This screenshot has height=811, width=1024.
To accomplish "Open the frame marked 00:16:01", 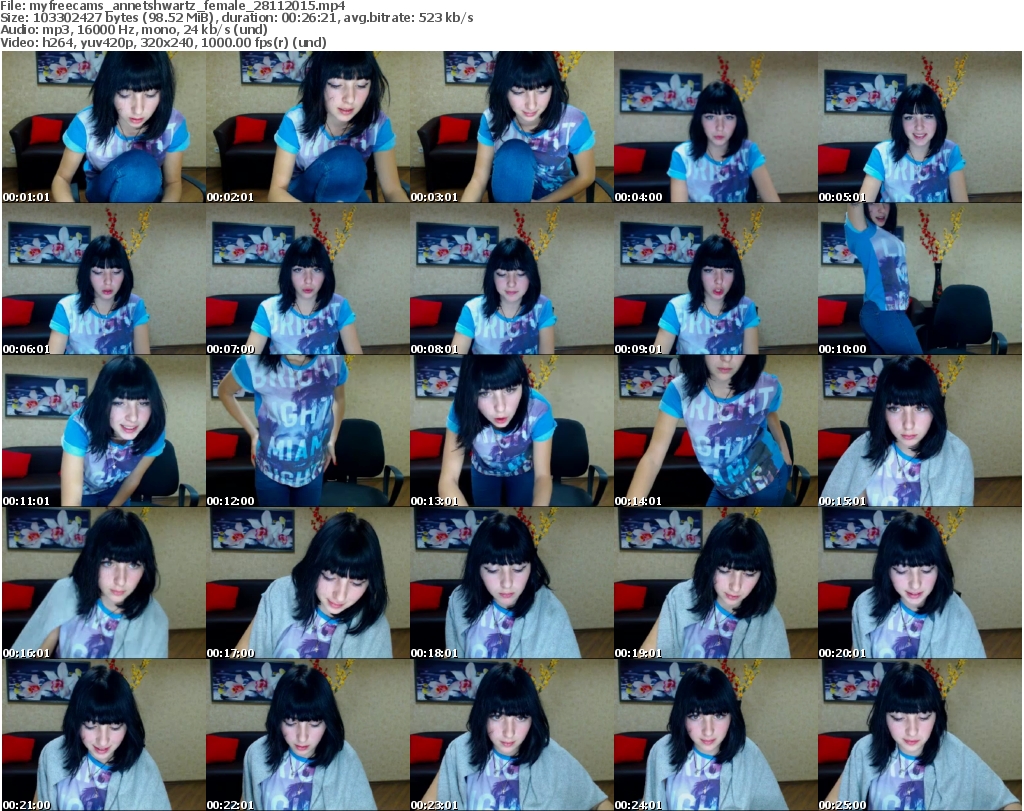I will [104, 583].
